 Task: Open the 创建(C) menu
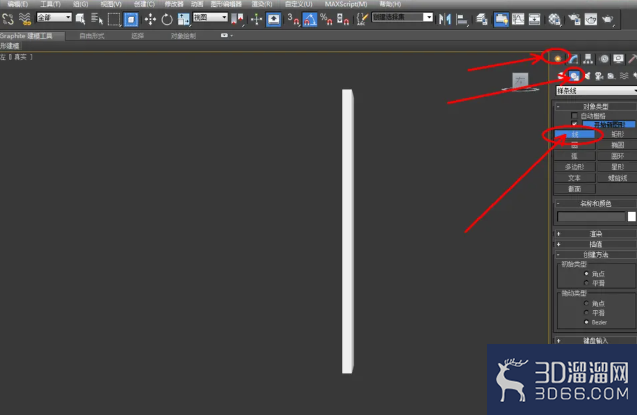(144, 4)
